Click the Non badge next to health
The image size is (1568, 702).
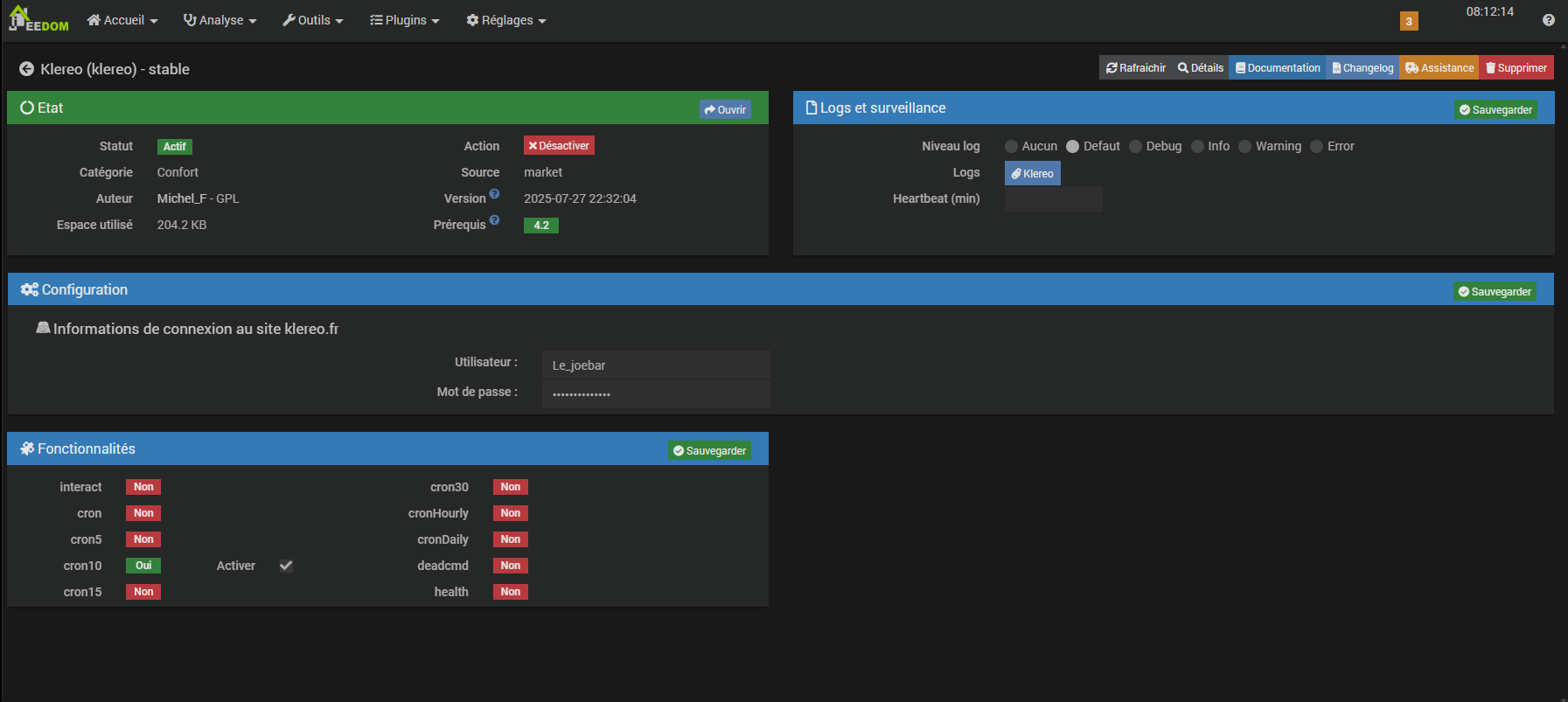click(x=511, y=592)
